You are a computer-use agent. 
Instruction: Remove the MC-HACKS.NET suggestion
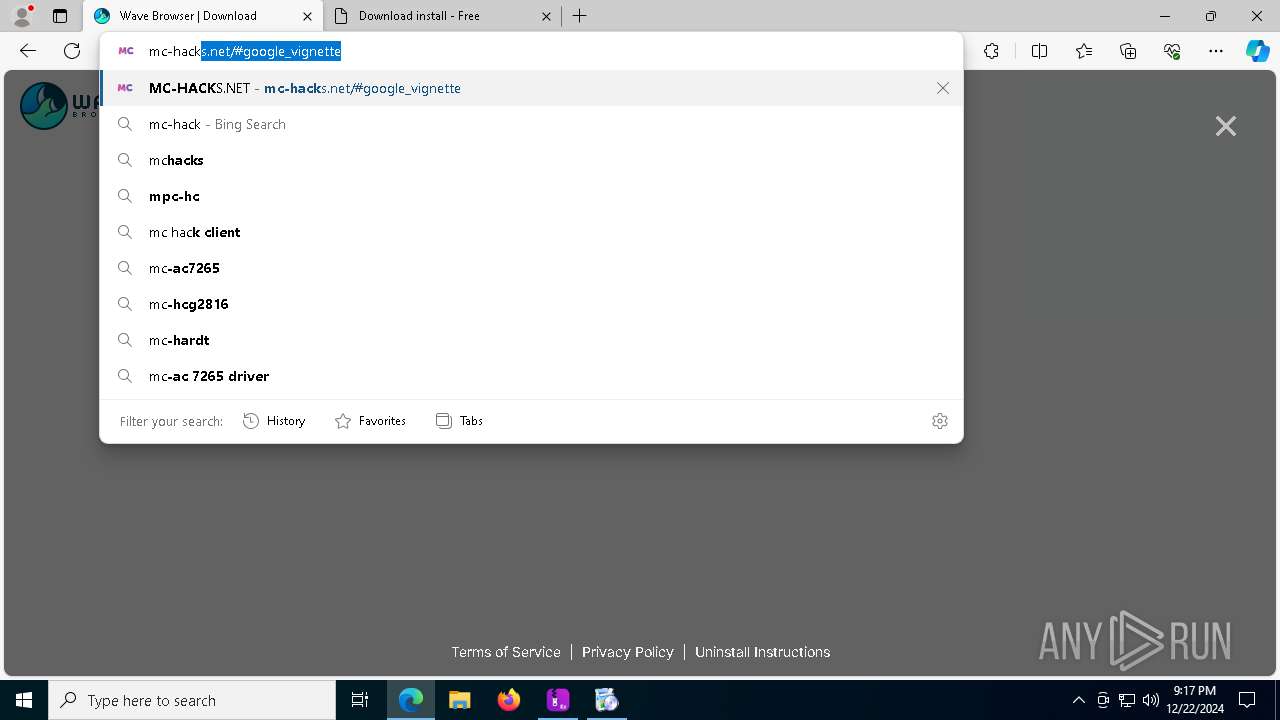click(x=943, y=88)
